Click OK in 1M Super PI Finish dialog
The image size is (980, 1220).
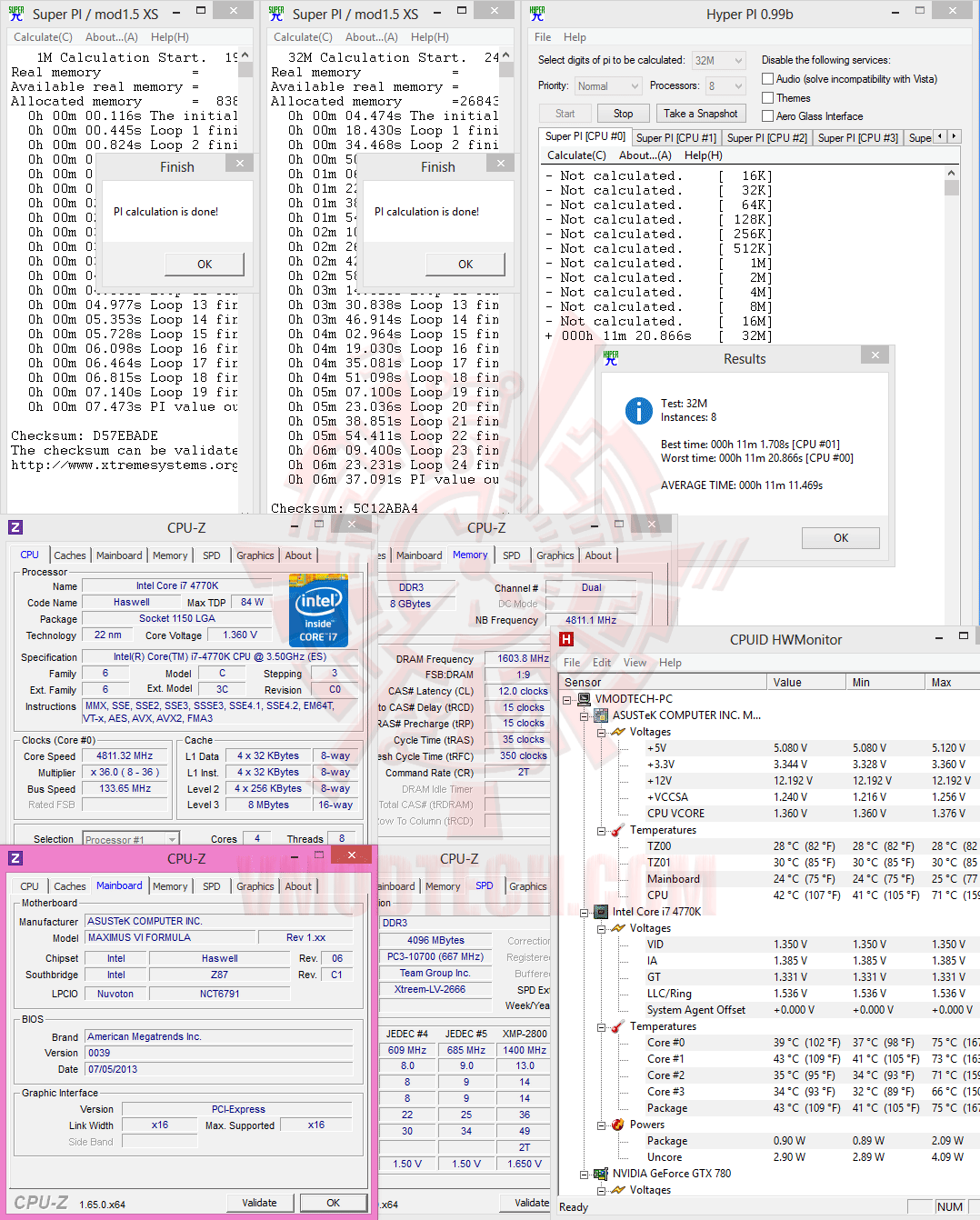click(x=205, y=265)
